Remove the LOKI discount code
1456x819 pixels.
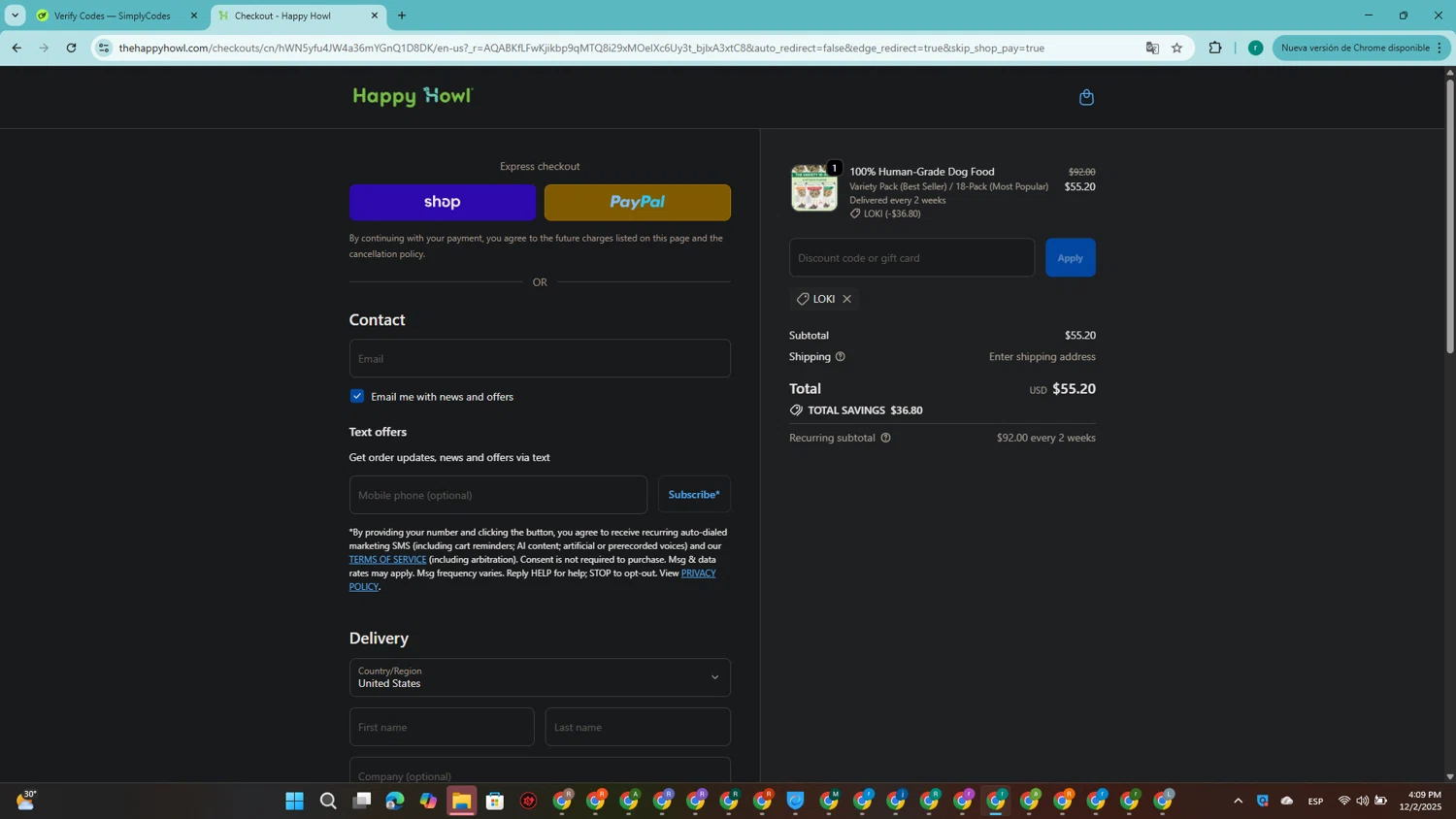click(846, 299)
